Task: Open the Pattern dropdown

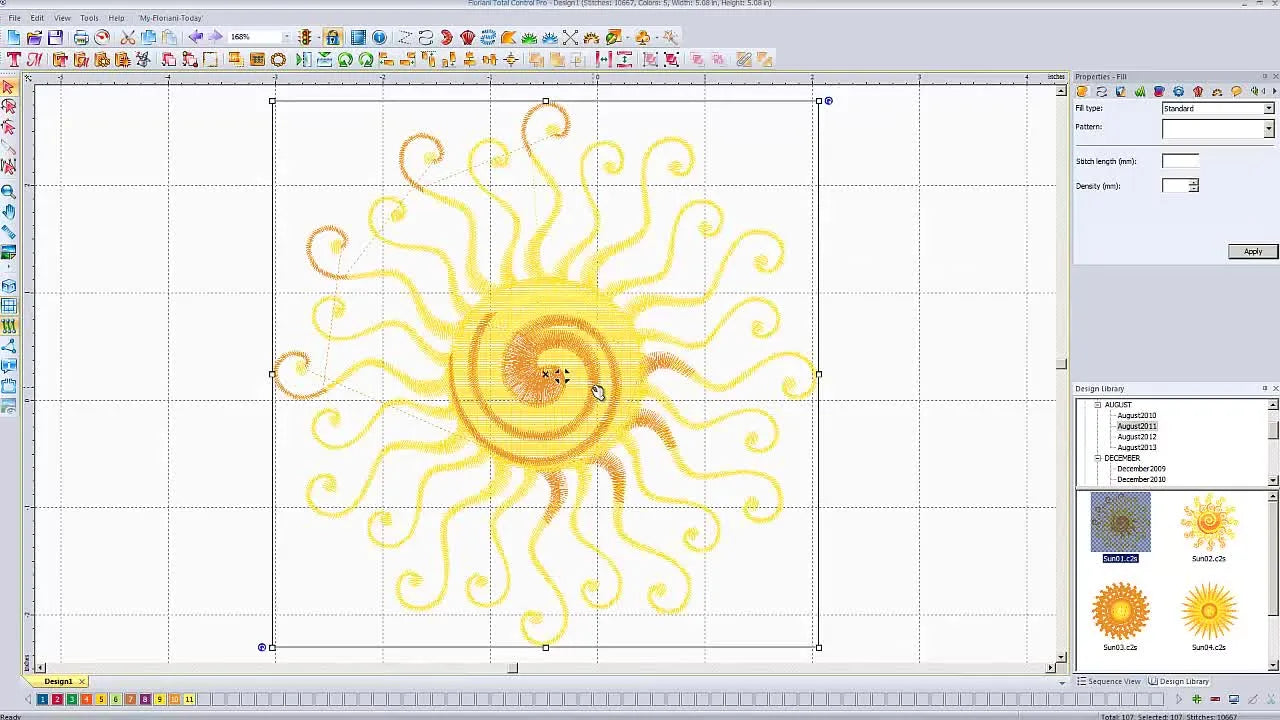Action: point(1268,128)
